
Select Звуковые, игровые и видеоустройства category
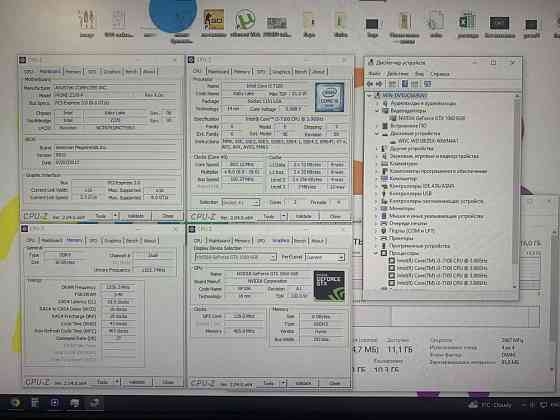click(x=434, y=156)
